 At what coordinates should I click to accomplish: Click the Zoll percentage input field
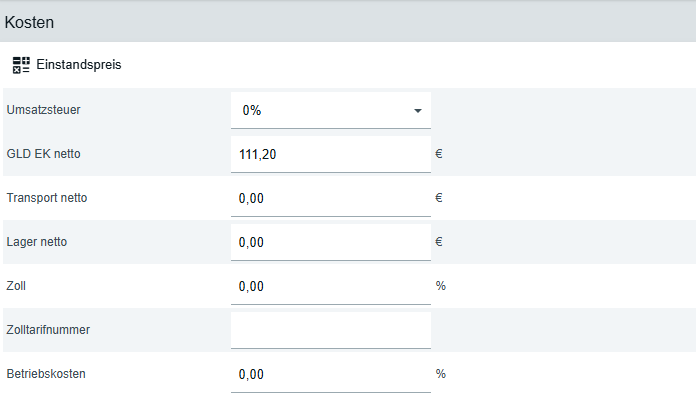[x=330, y=286]
